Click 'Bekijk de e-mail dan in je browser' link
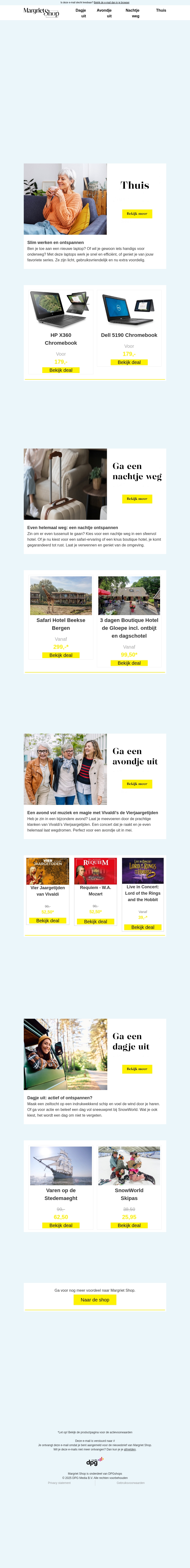Viewport: 190px width, 1568px height. tap(111, 2)
